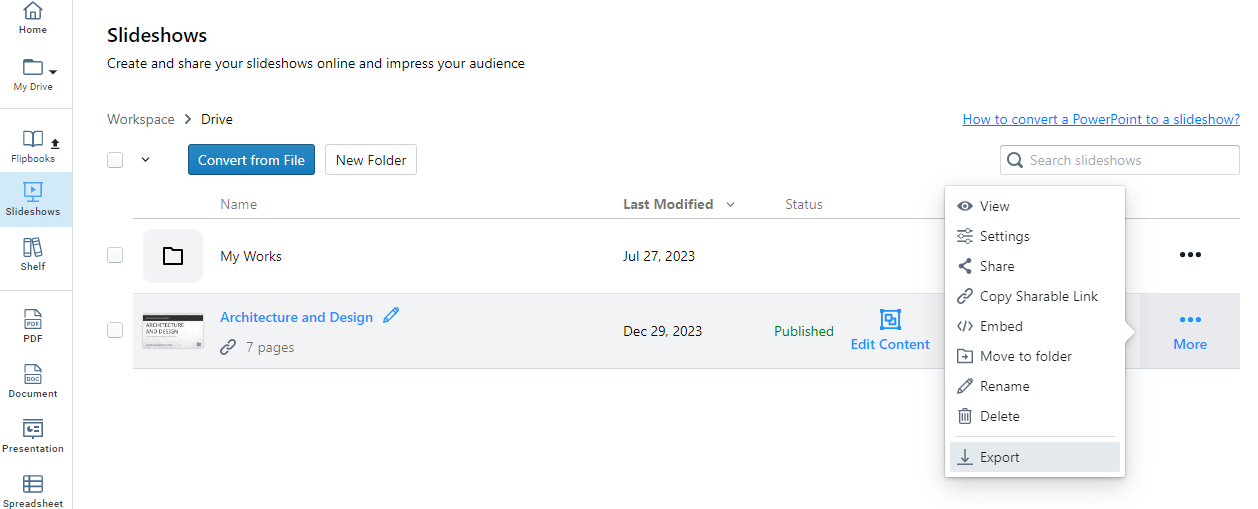The height and width of the screenshot is (509, 1258).
Task: Open the PowerPoint to slideshow help link
Action: point(1101,119)
